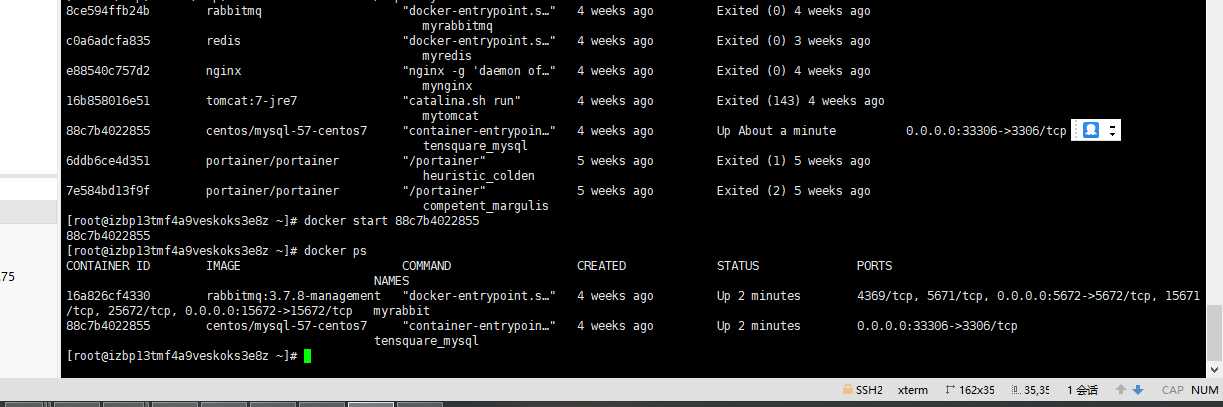Click the blue user avatar icon in floating toolbar
The width and height of the screenshot is (1223, 407).
pos(1092,130)
